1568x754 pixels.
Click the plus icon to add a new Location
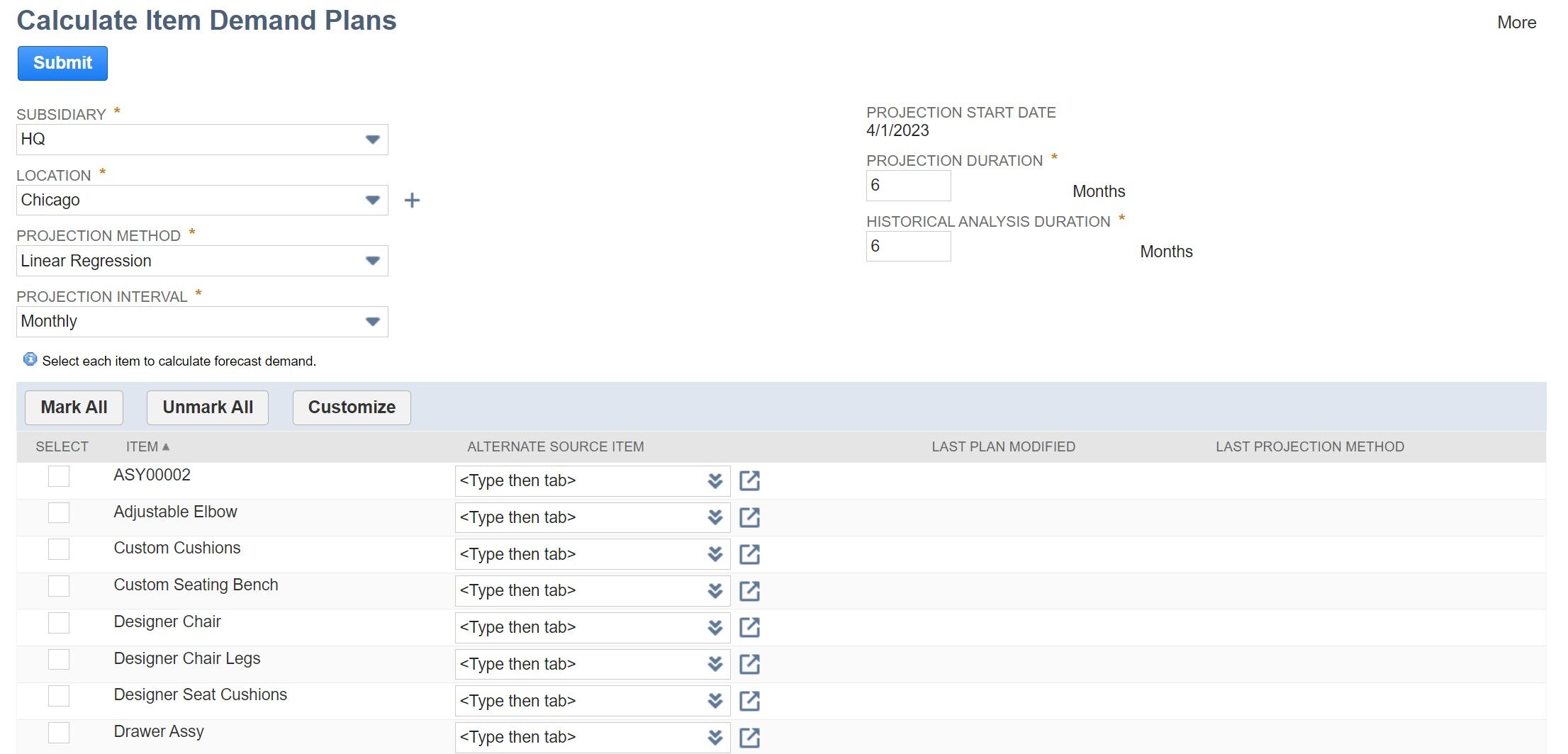[x=412, y=200]
